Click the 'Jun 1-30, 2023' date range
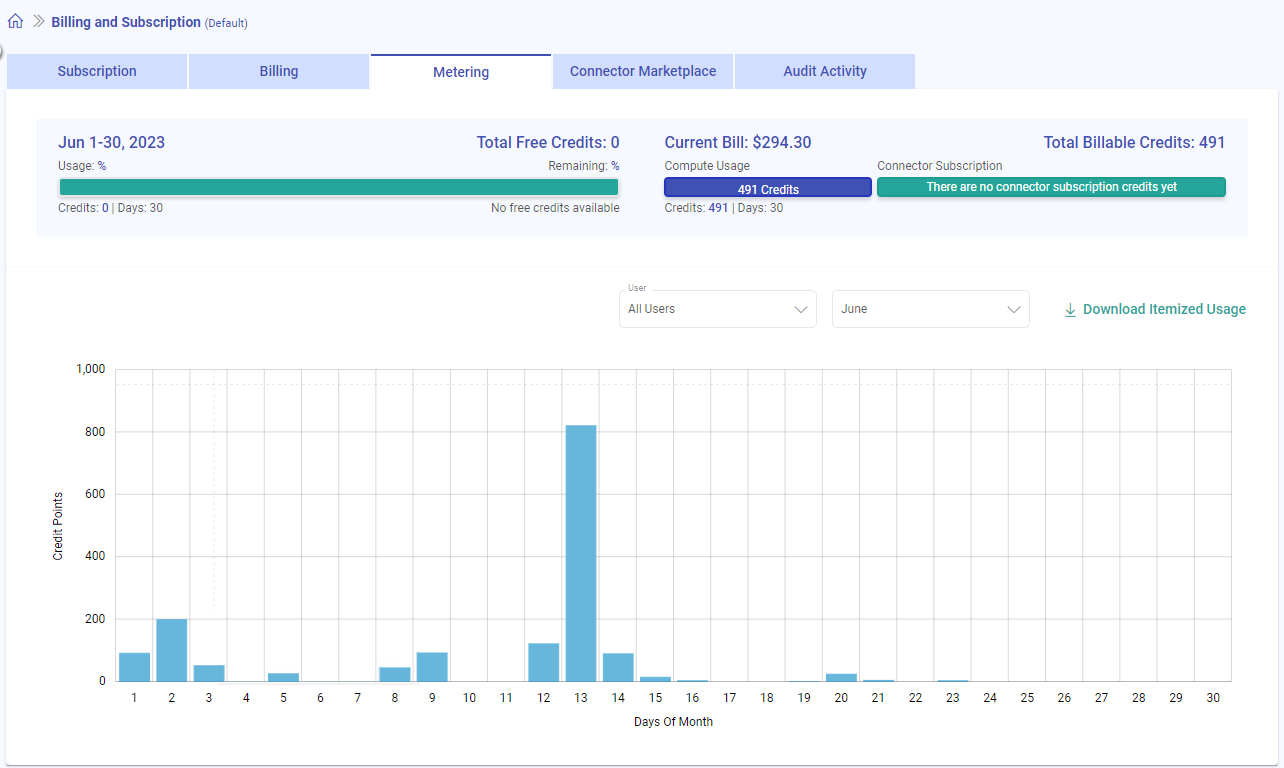1284x768 pixels. [x=112, y=143]
